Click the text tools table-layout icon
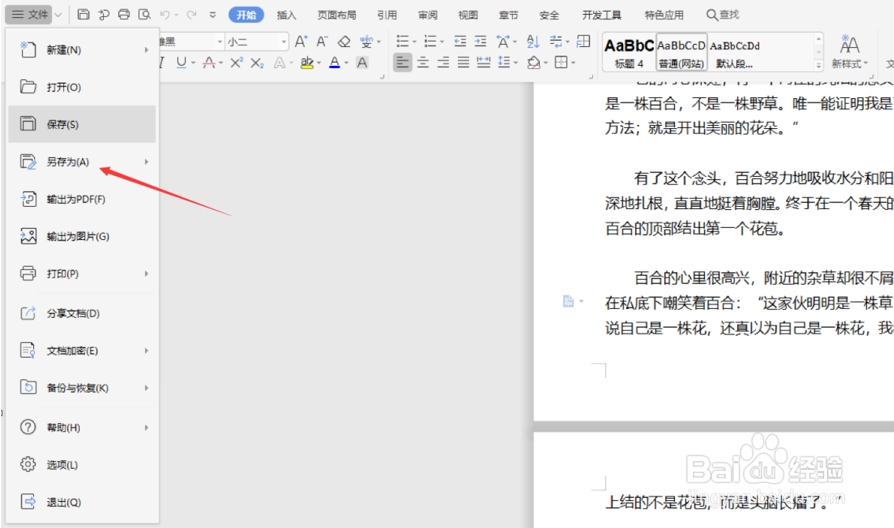Screen dimensions: 894x528 click(x=583, y=42)
